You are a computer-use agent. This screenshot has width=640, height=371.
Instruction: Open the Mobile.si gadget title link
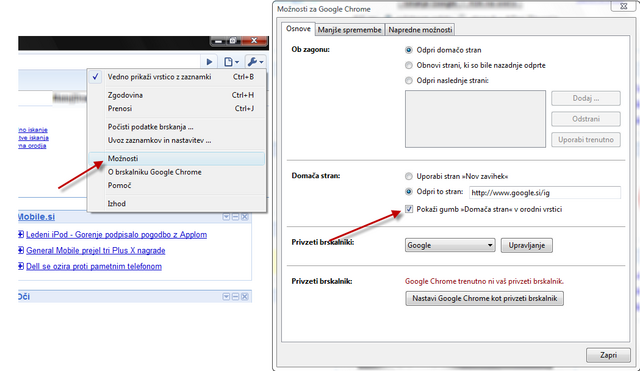36,217
